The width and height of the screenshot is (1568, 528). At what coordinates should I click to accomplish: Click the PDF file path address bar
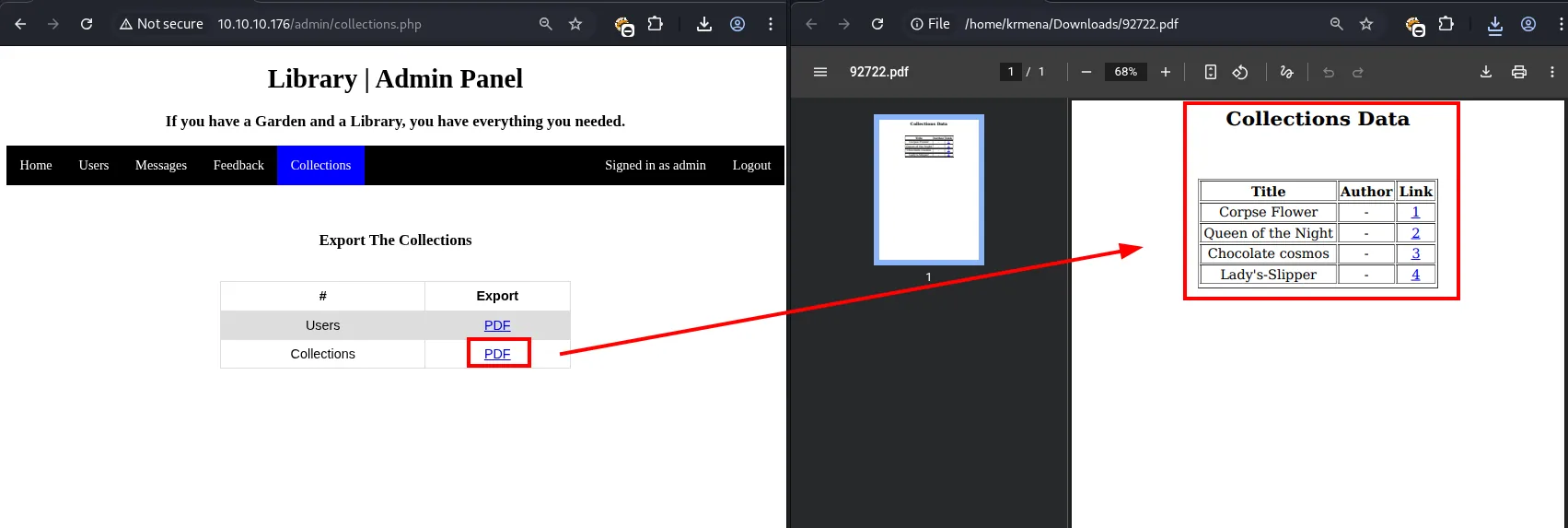point(1072,24)
